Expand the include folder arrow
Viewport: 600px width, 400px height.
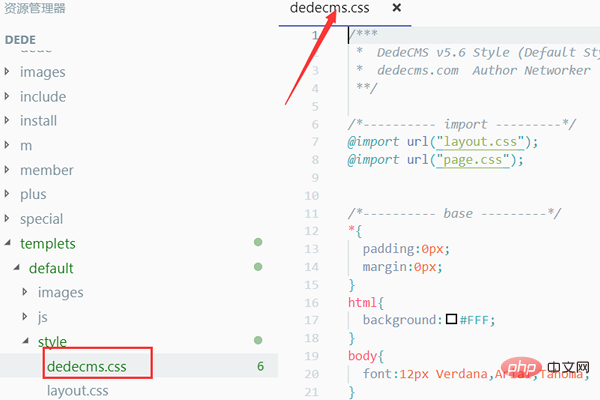click(7, 96)
